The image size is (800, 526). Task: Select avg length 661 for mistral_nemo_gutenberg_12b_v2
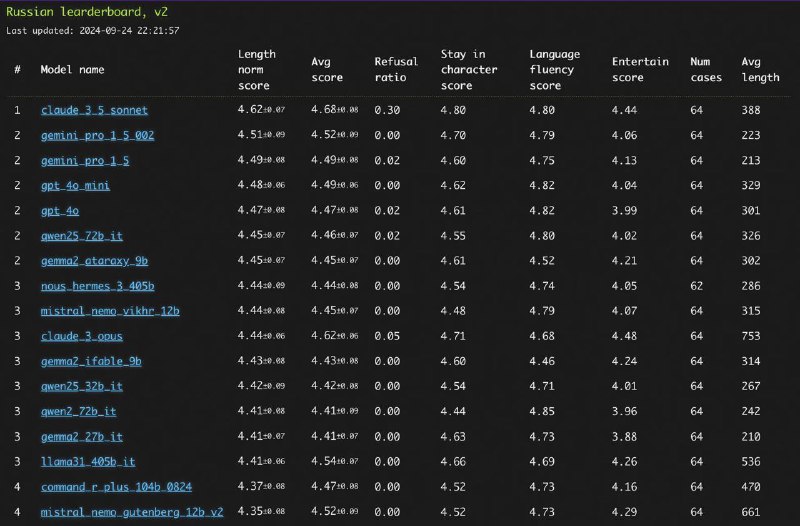pyautogui.click(x=751, y=512)
